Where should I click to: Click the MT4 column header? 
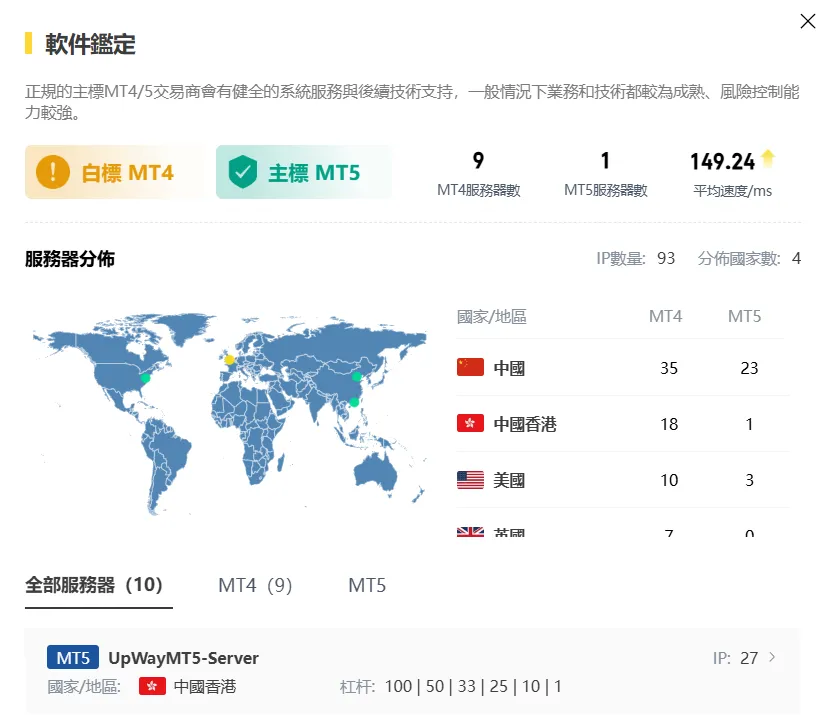pos(666,316)
